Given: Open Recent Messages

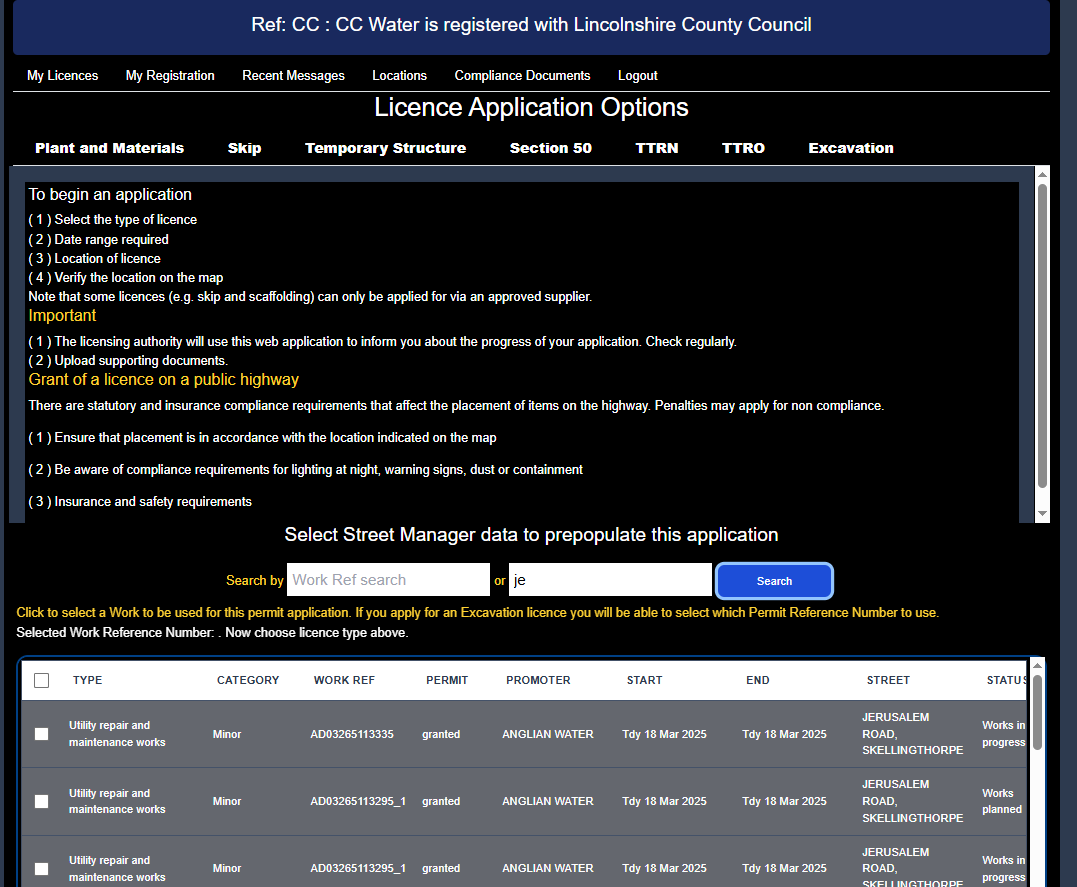Looking at the screenshot, I should coord(293,75).
